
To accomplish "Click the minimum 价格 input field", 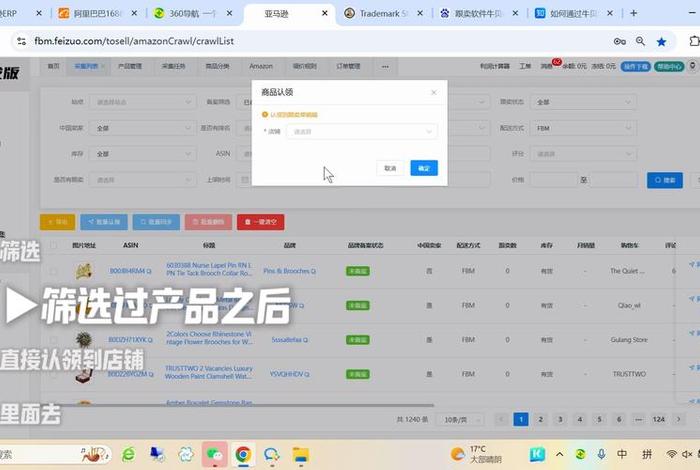I will click(x=554, y=180).
